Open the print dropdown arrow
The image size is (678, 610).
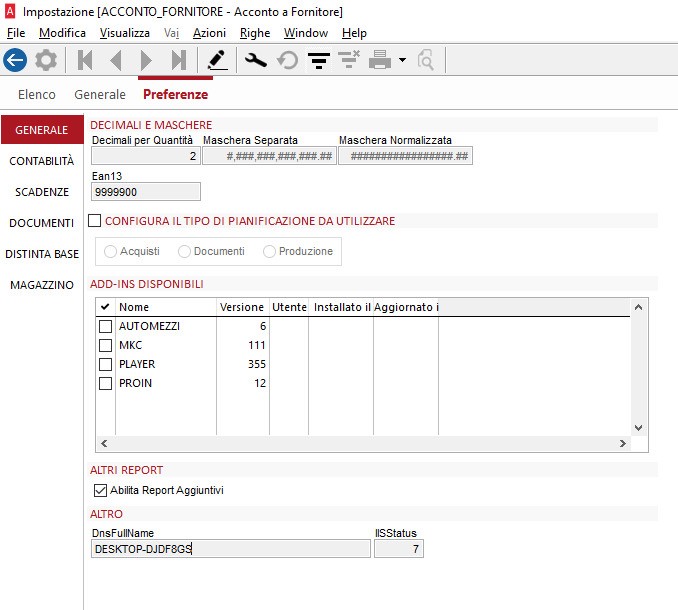[x=403, y=60]
